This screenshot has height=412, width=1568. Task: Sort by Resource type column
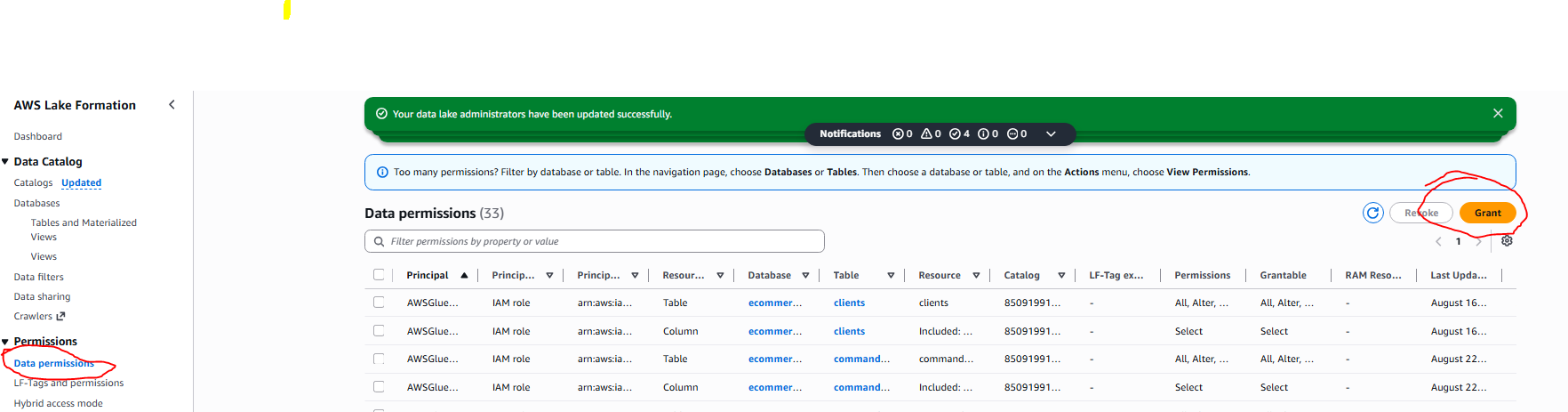[x=720, y=276]
